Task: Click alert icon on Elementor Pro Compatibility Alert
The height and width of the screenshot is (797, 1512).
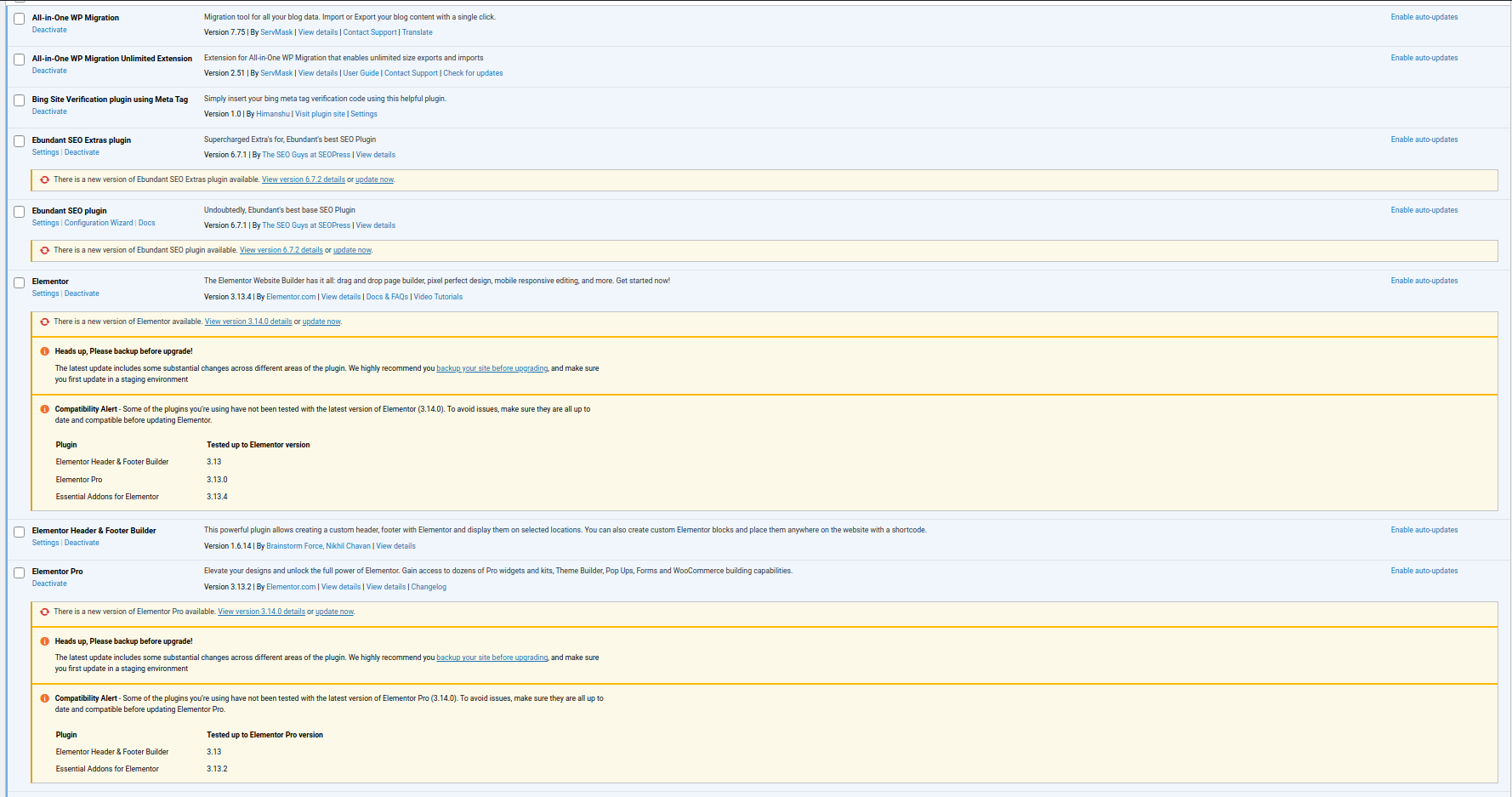Action: 45,698
